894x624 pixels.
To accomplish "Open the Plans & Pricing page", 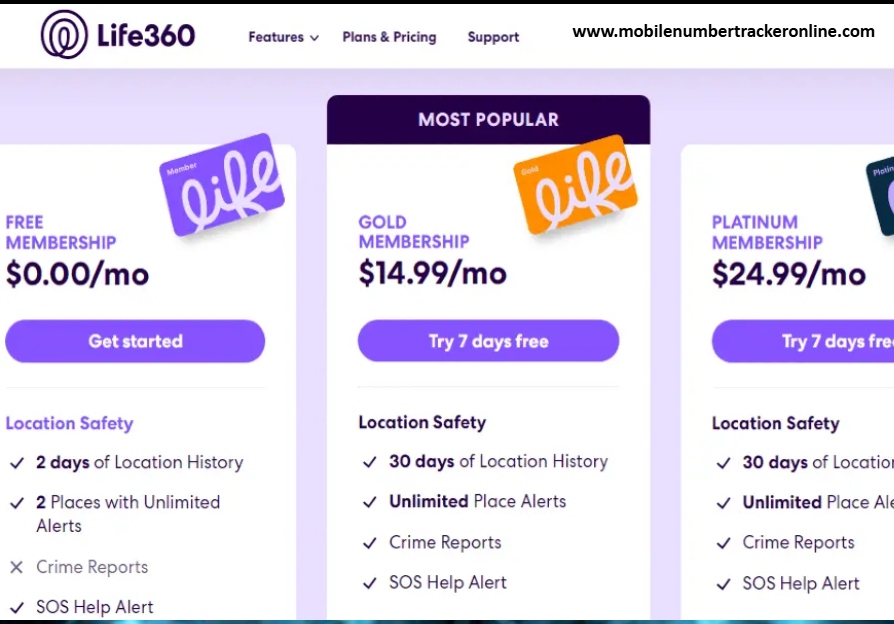I will pos(389,37).
